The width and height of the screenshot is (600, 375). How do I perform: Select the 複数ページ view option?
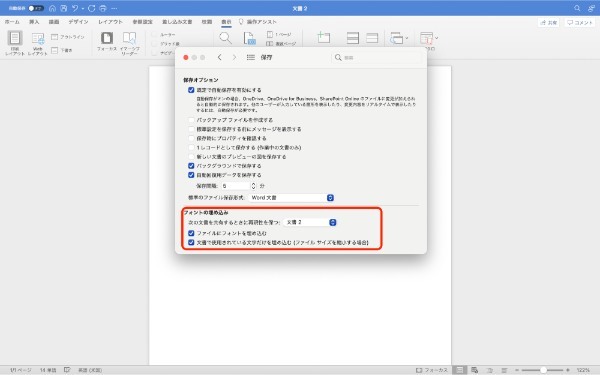click(281, 44)
